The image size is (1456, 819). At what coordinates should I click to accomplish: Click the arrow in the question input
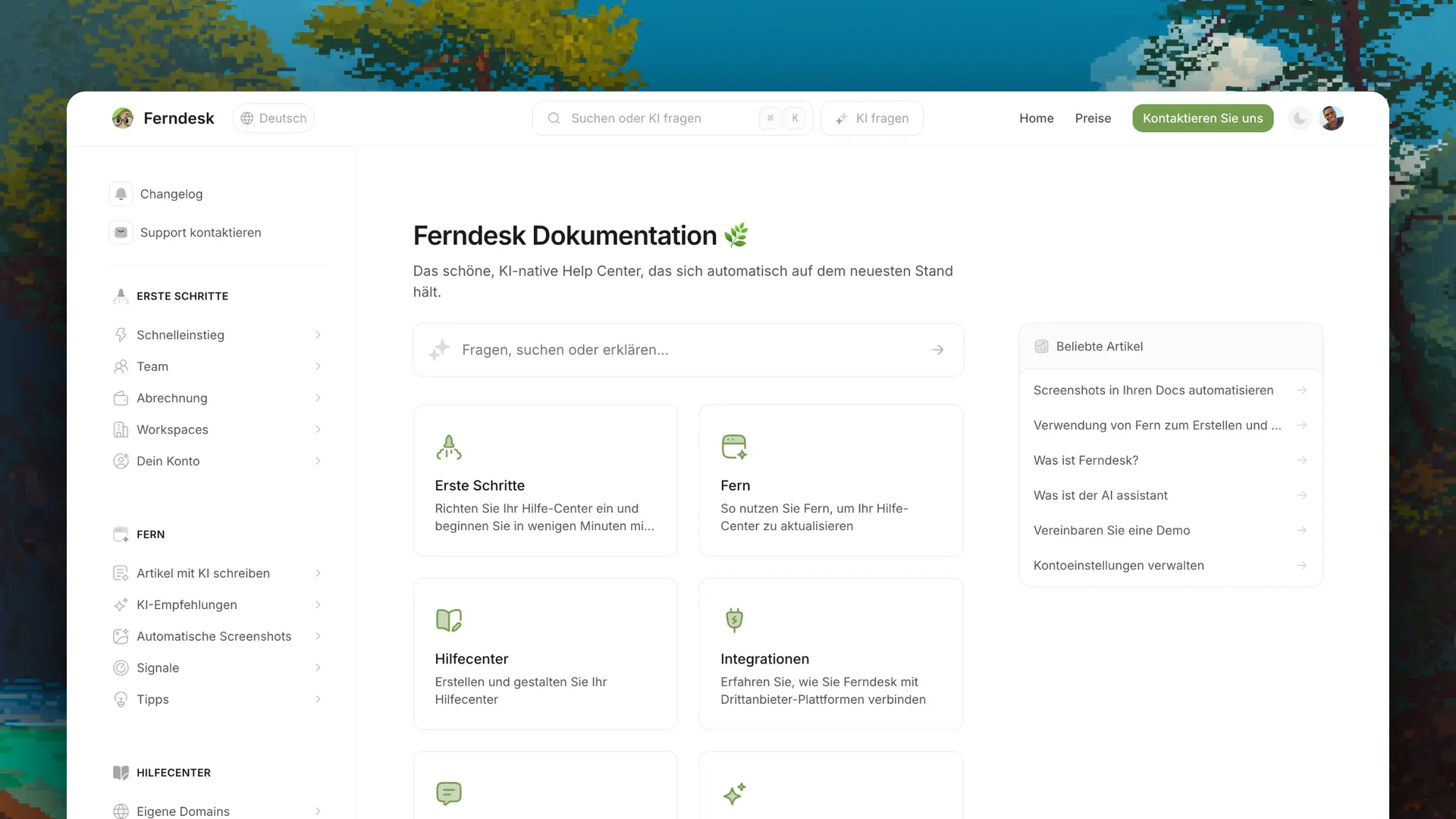pos(937,350)
